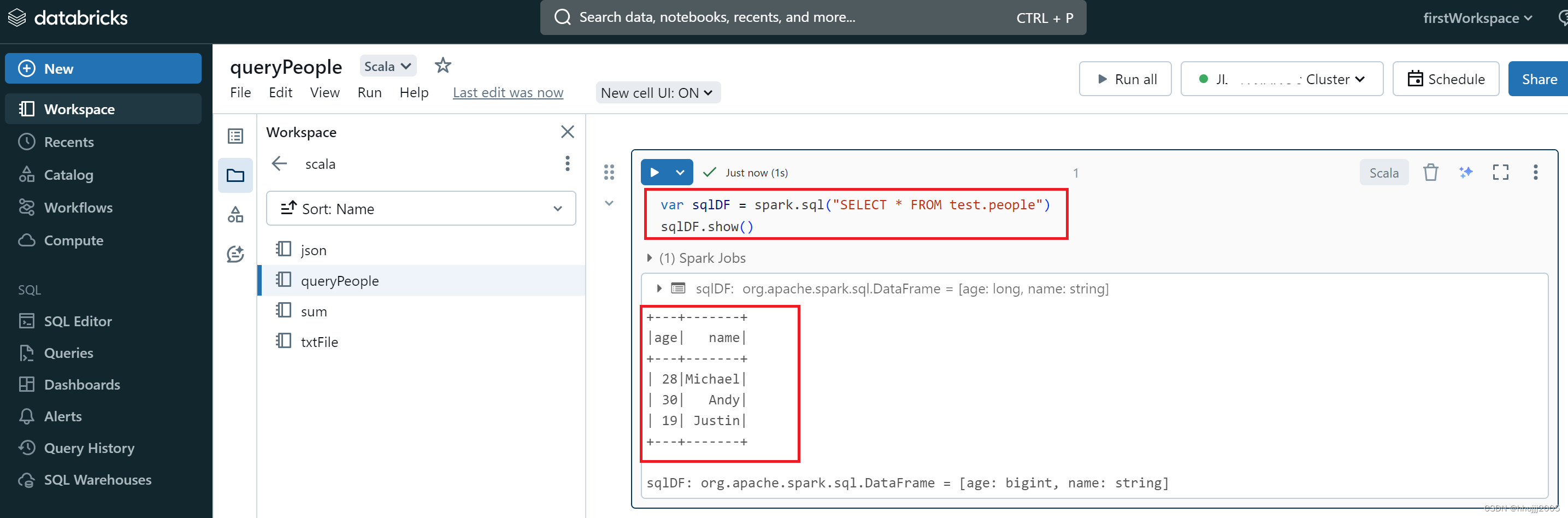
Task: Click Run all button
Action: pos(1125,79)
